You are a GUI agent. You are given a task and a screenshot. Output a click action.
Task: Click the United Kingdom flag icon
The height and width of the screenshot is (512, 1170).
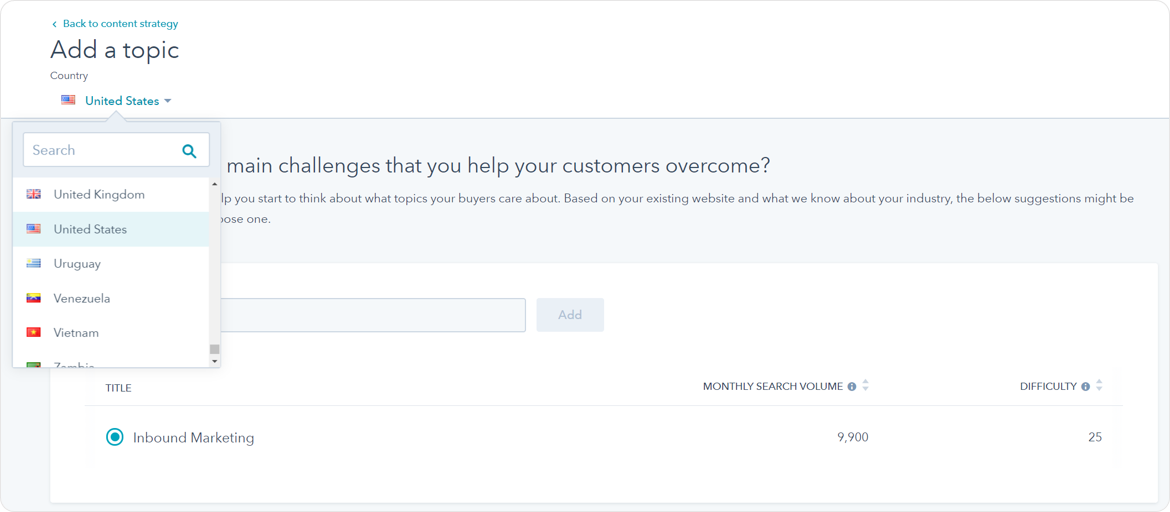(x=34, y=194)
